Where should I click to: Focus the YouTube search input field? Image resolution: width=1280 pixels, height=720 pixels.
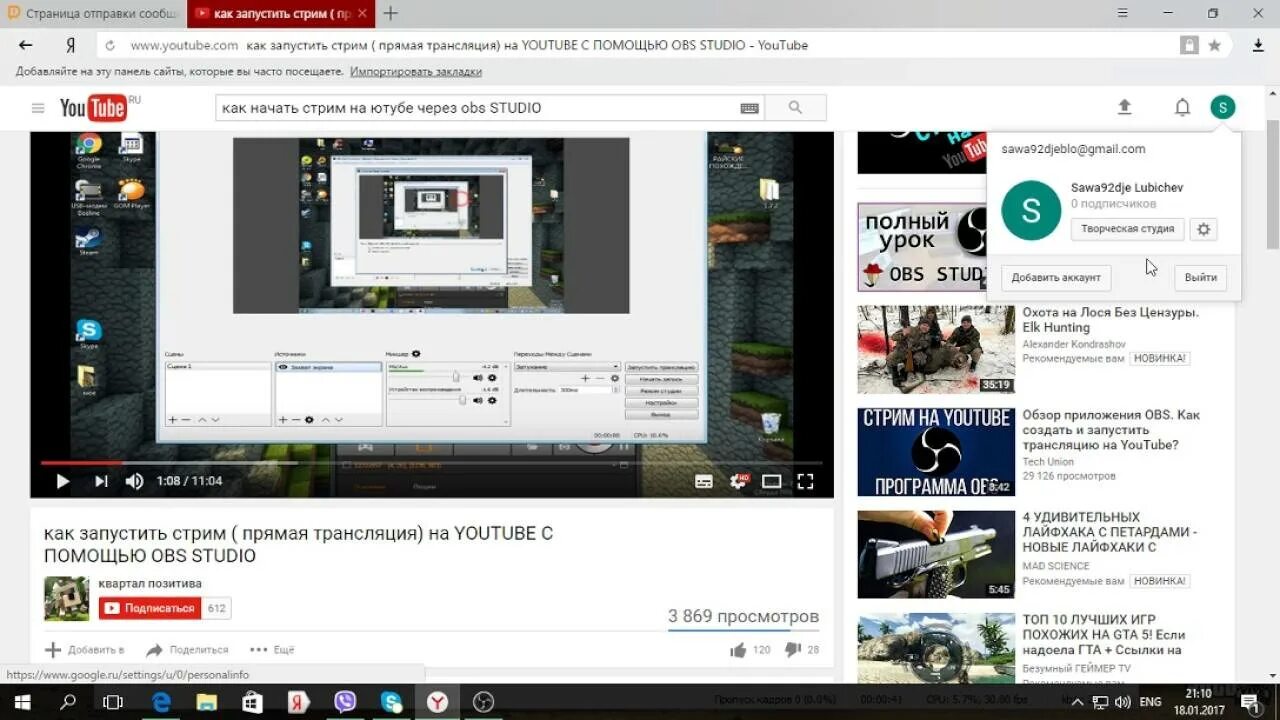[x=477, y=108]
